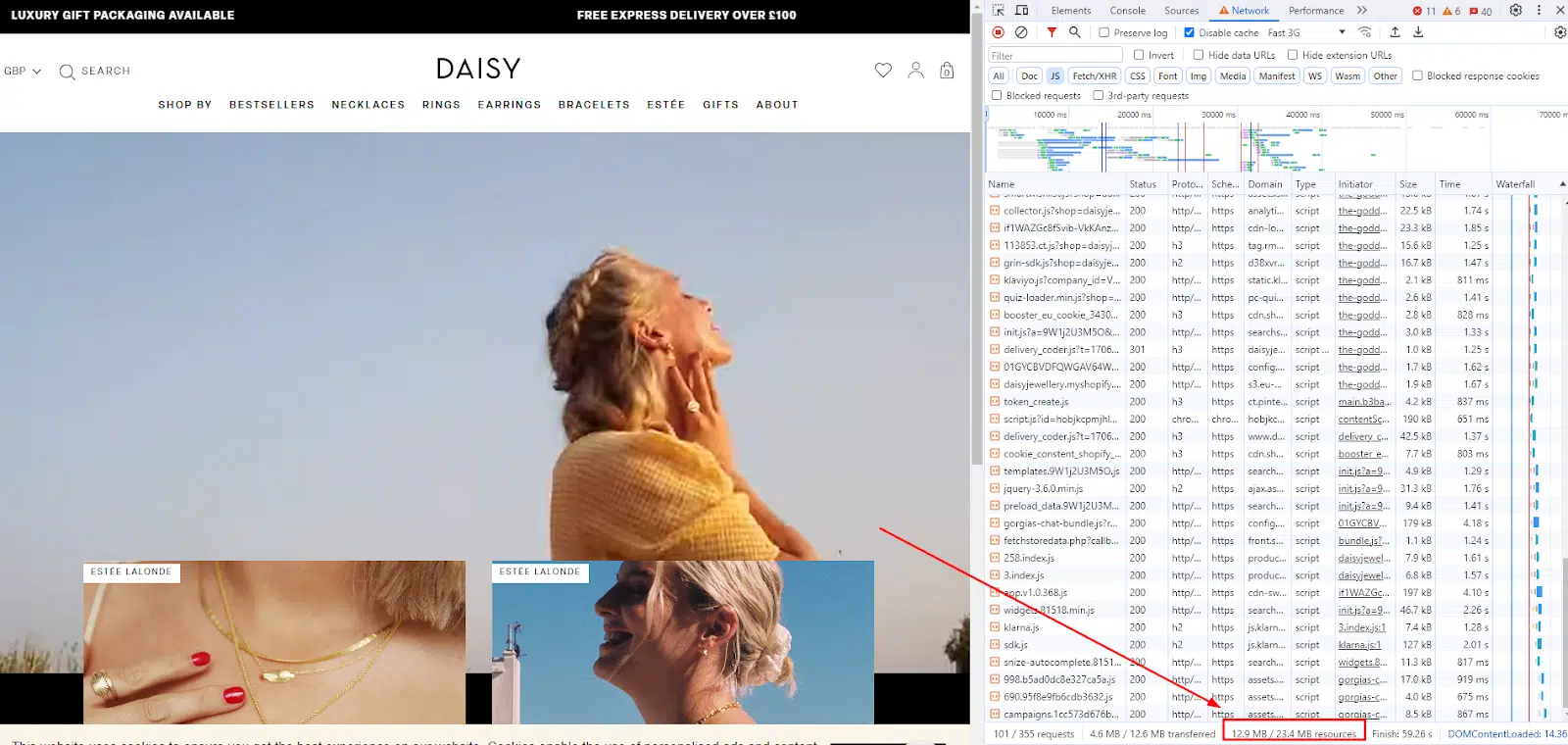Switch to the Elements tab
The image size is (1568, 745).
(x=1071, y=11)
